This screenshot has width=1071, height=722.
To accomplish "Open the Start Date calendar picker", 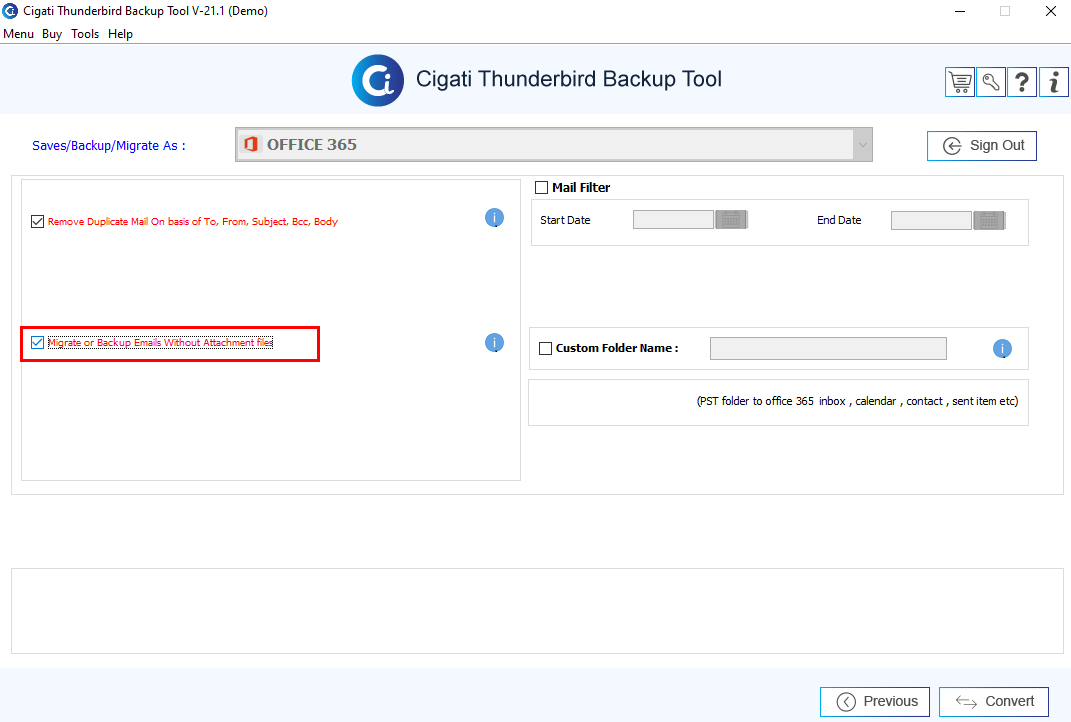I will 732,220.
